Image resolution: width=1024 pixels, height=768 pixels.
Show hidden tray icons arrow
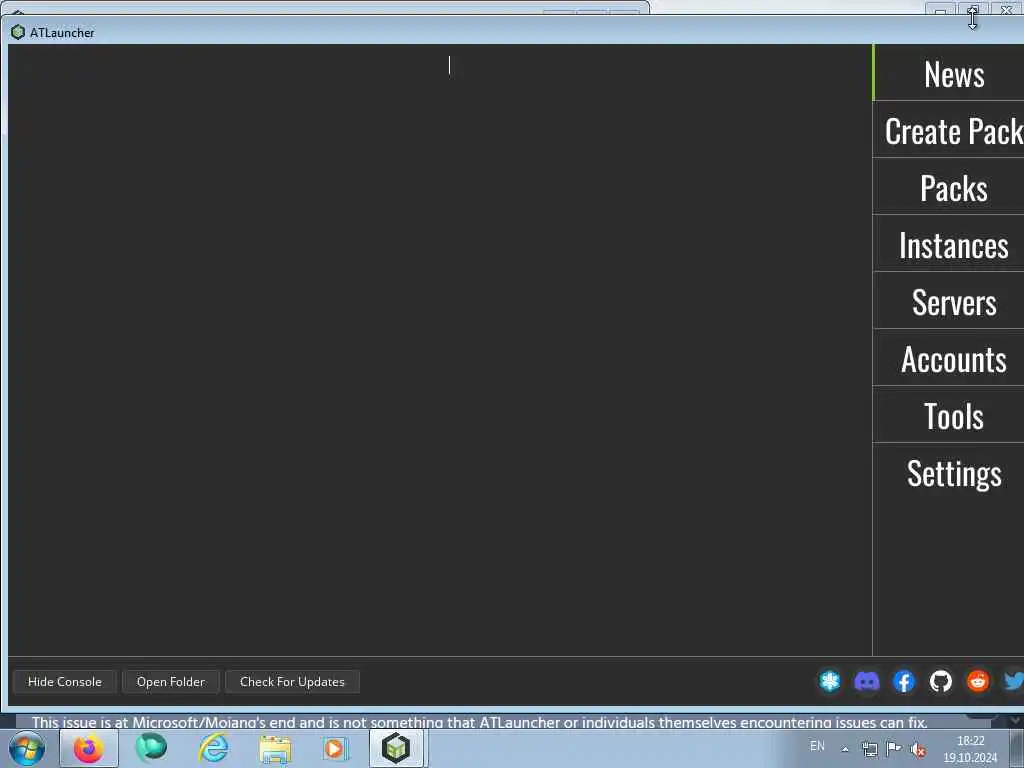coord(845,749)
